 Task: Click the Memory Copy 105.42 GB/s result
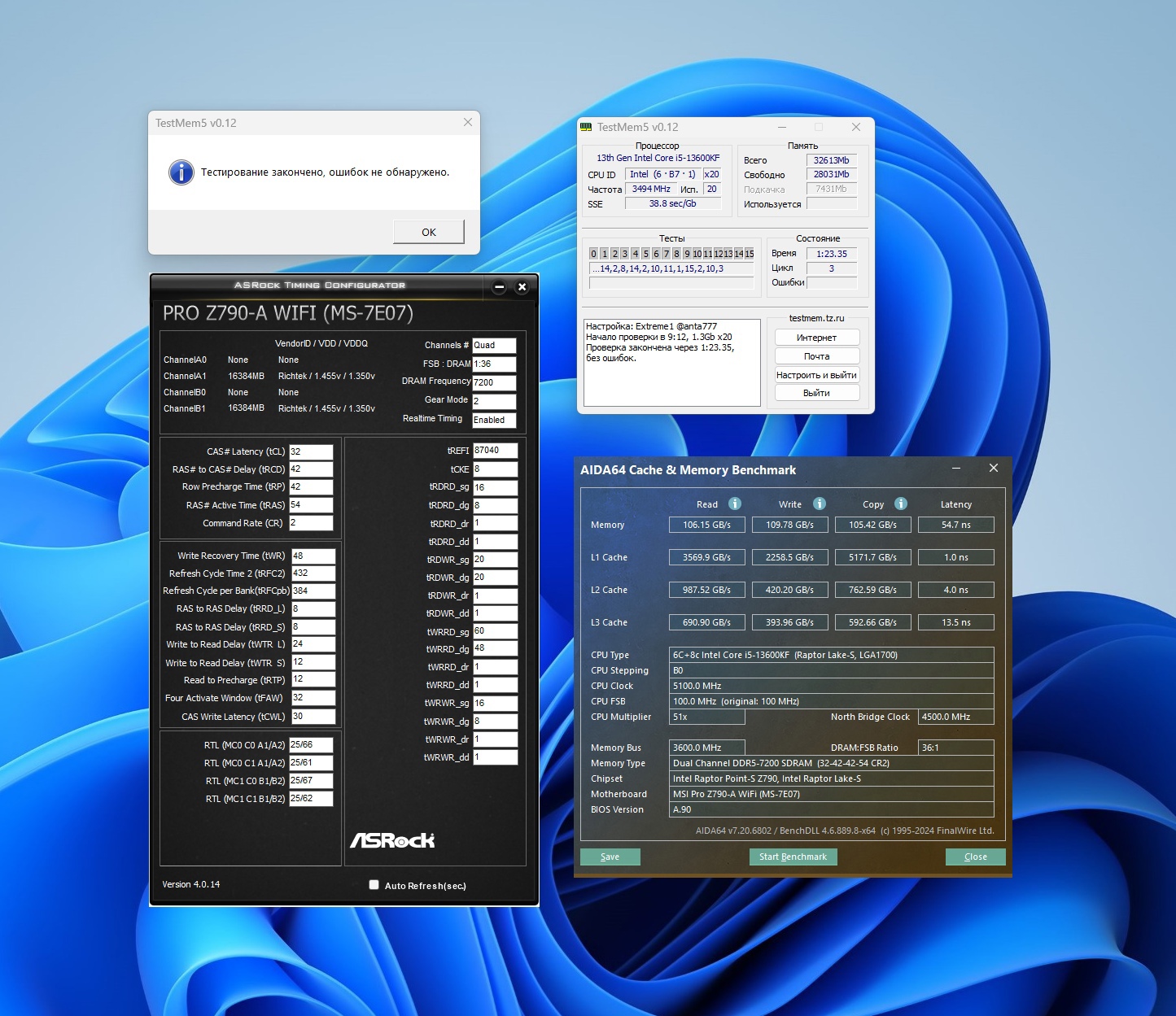pyautogui.click(x=873, y=525)
